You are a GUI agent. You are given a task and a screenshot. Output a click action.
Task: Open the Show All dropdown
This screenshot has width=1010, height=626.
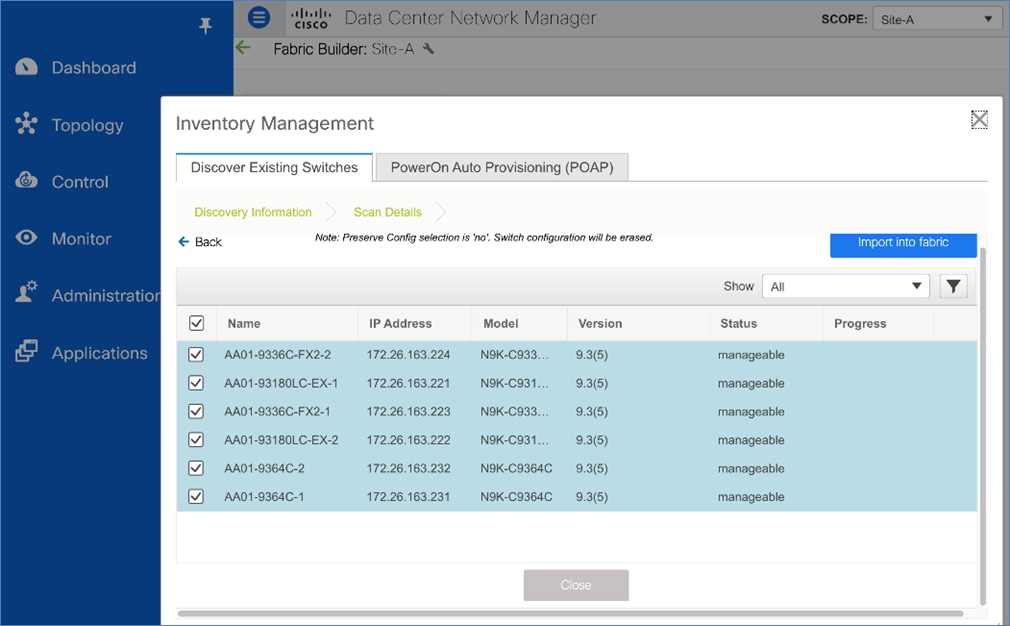846,286
